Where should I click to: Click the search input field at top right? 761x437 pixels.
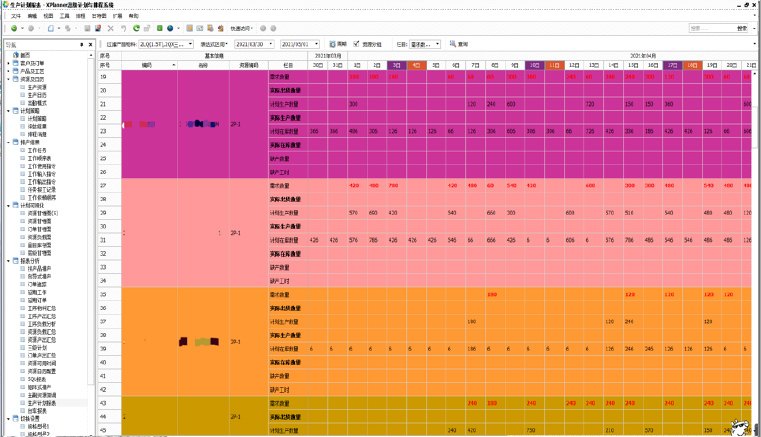tap(712, 29)
